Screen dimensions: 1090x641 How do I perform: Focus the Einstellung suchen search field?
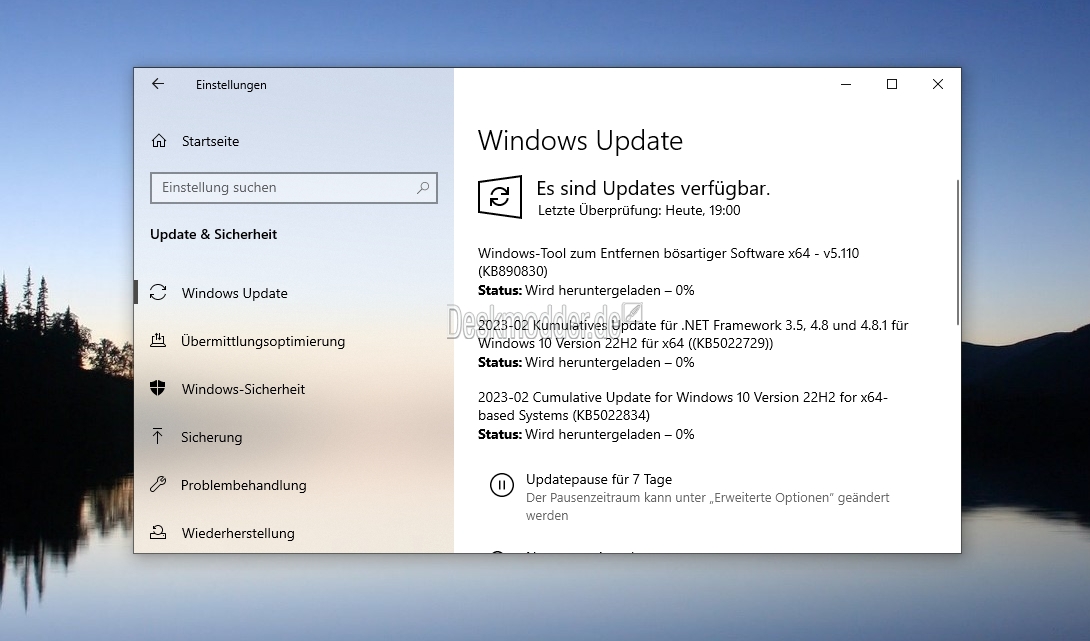(x=293, y=188)
